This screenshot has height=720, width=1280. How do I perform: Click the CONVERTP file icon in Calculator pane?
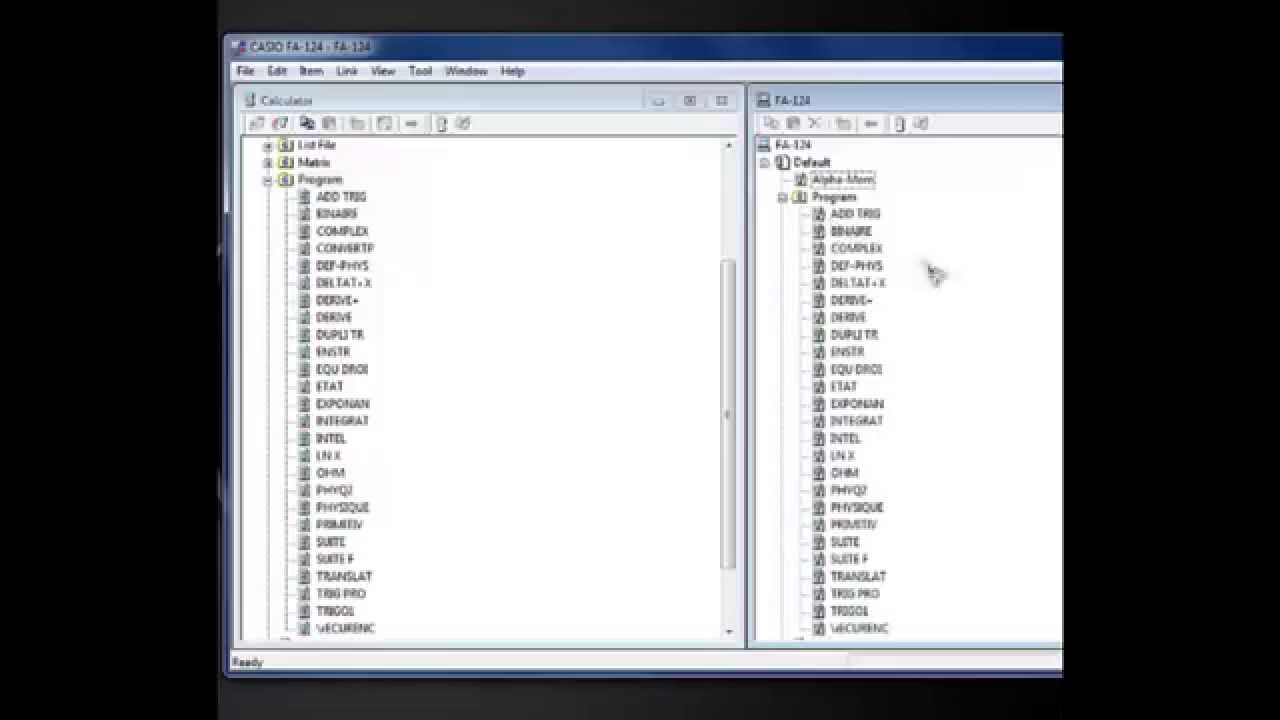(305, 248)
